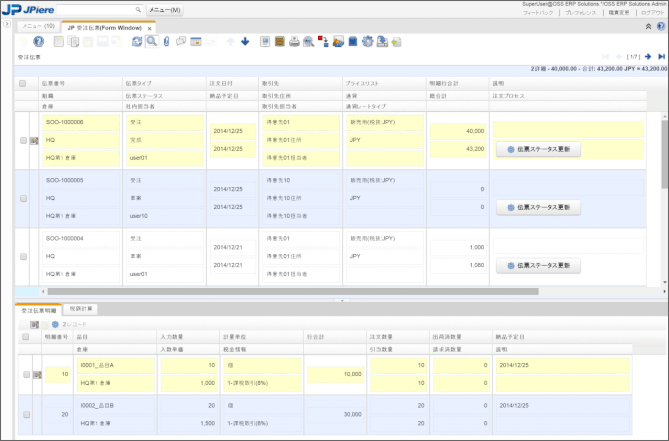The image size is (669, 441).
Task: Close the Form Window tab
Action: (149, 29)
